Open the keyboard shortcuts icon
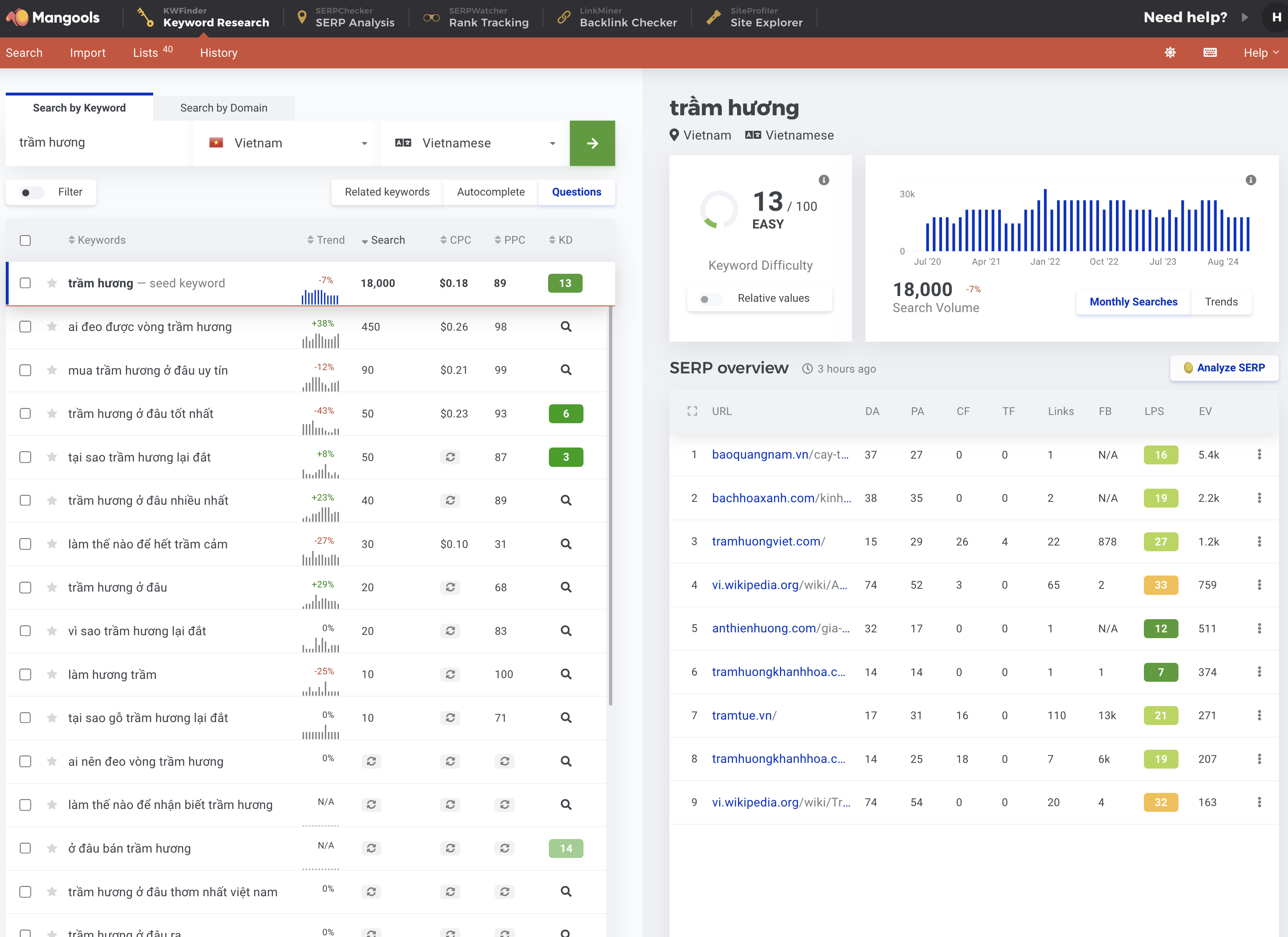1288x937 pixels. point(1210,53)
